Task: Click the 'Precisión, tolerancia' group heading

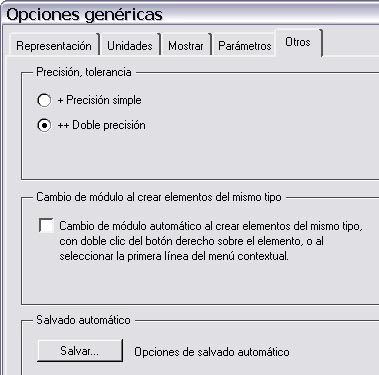Action: pos(84,72)
